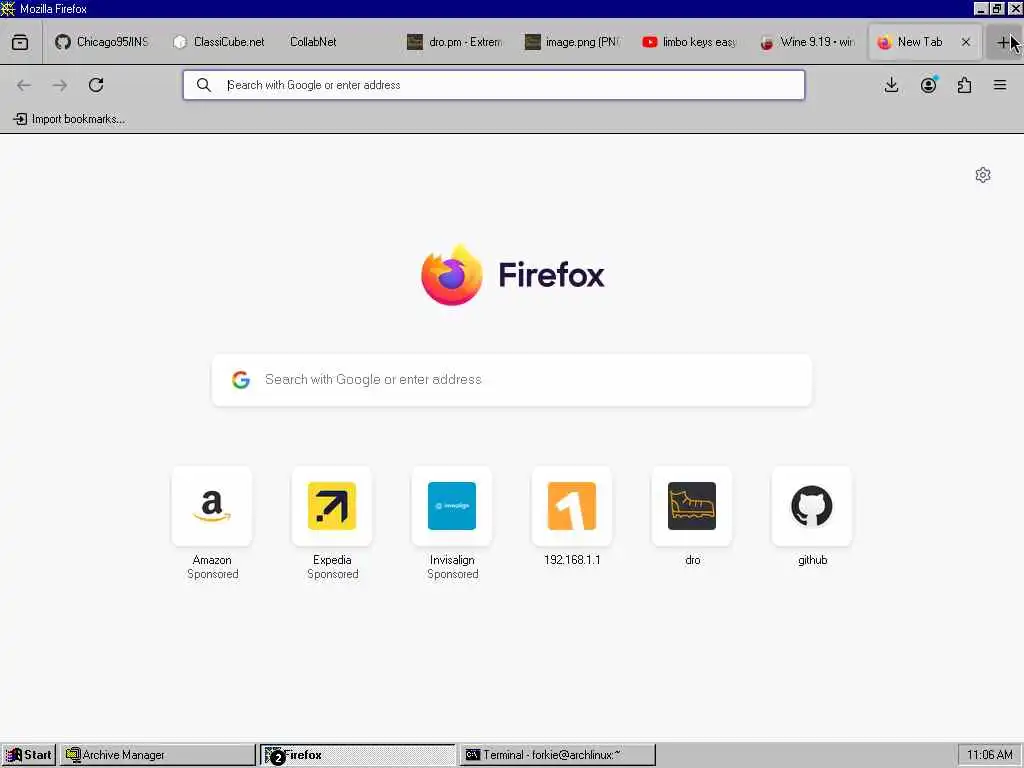Switch to Archive Manager in taskbar

point(157,755)
